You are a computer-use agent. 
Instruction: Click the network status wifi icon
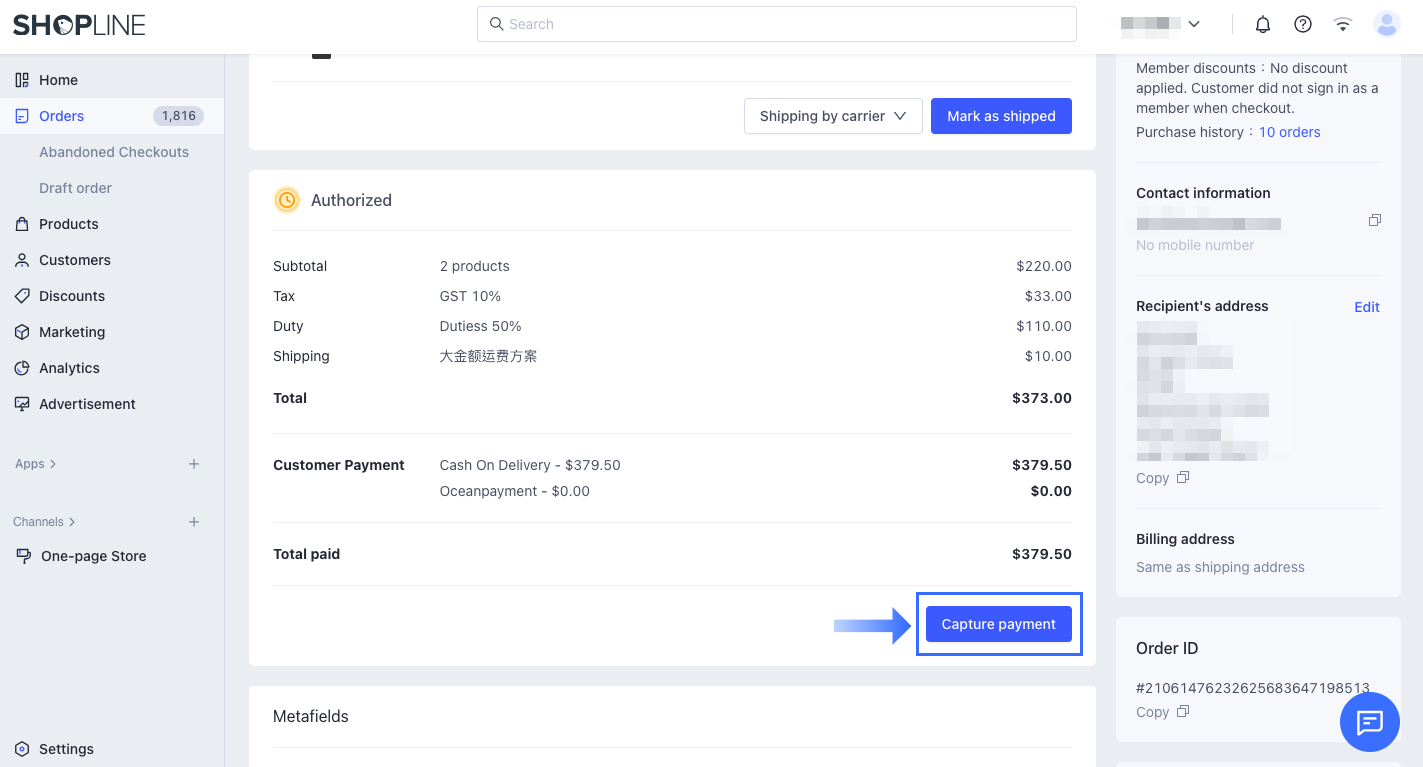(1343, 24)
